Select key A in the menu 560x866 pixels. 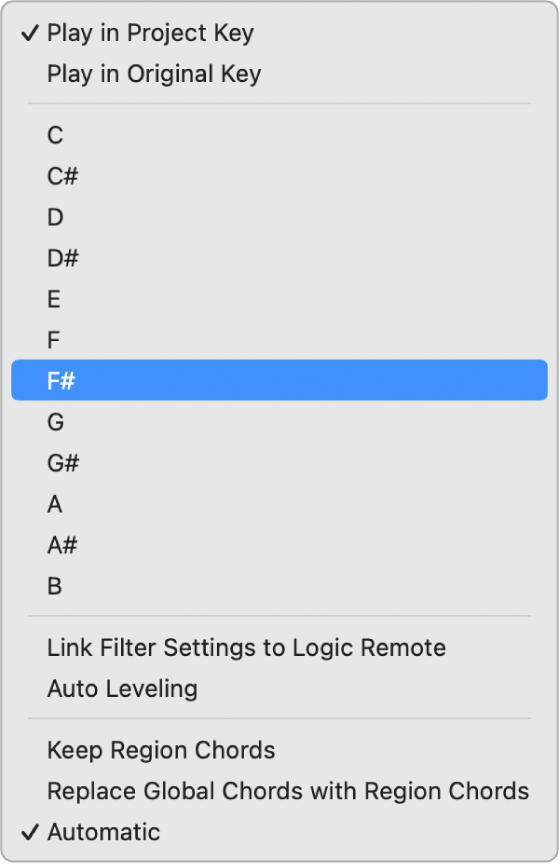(279, 504)
